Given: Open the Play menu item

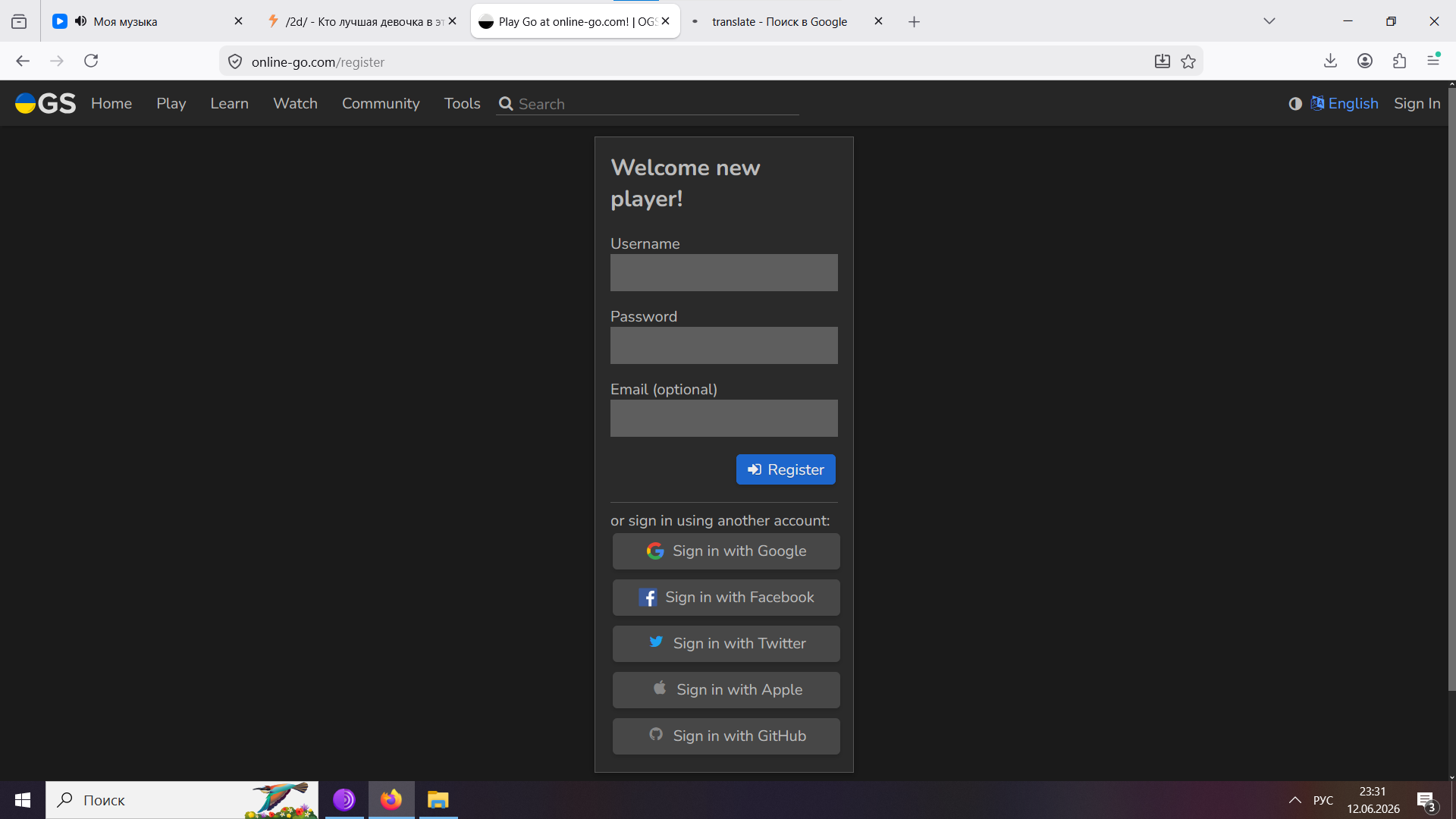Looking at the screenshot, I should pyautogui.click(x=171, y=104).
